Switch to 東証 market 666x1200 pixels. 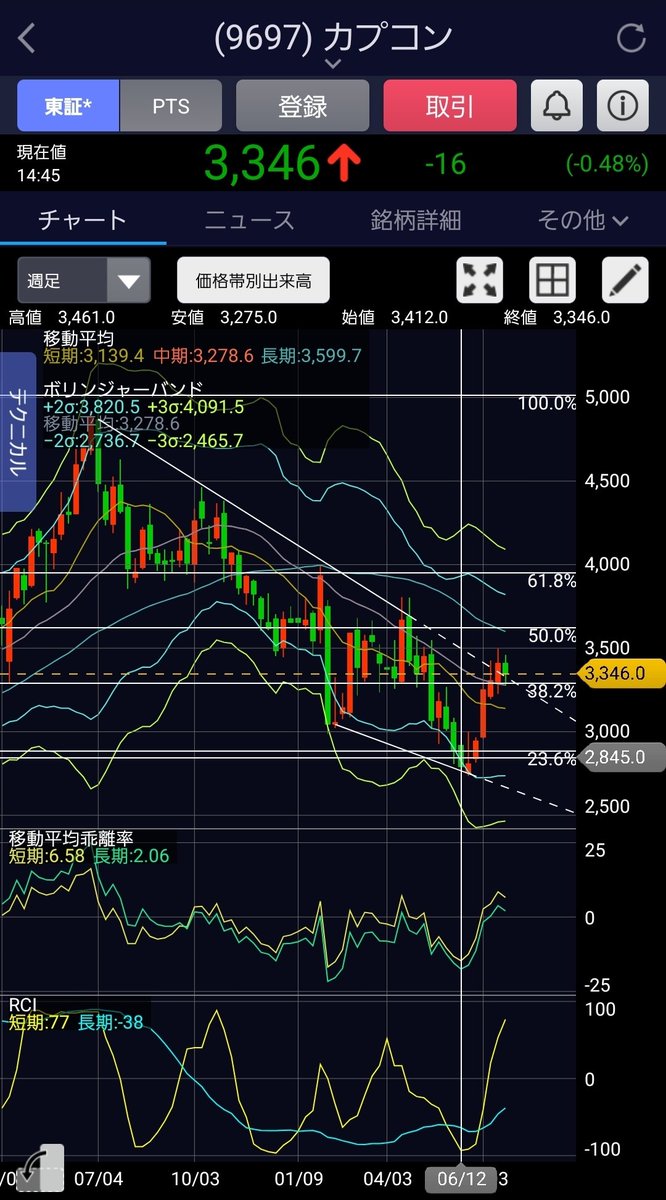click(x=68, y=106)
